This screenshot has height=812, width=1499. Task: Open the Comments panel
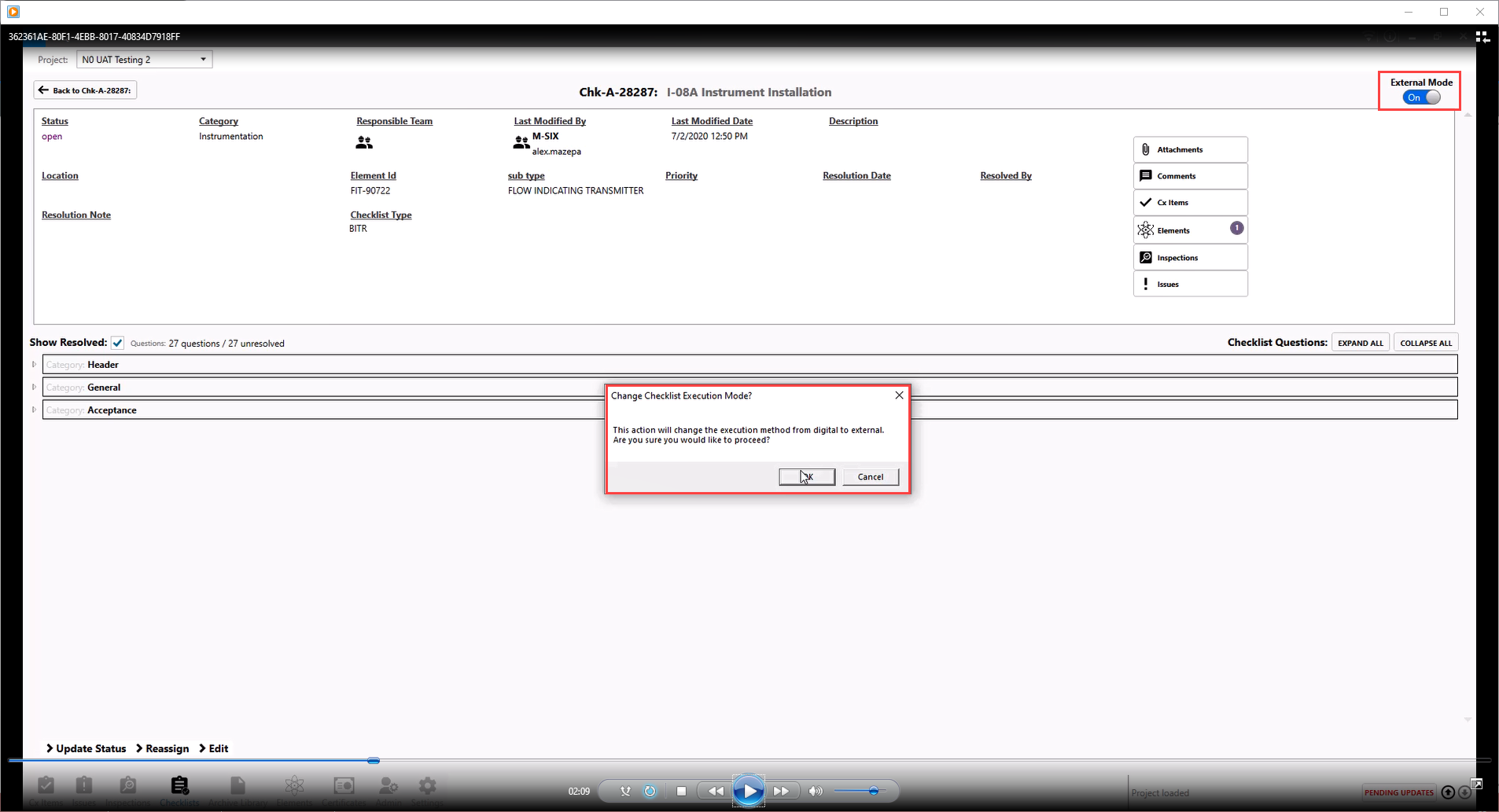coord(1190,176)
